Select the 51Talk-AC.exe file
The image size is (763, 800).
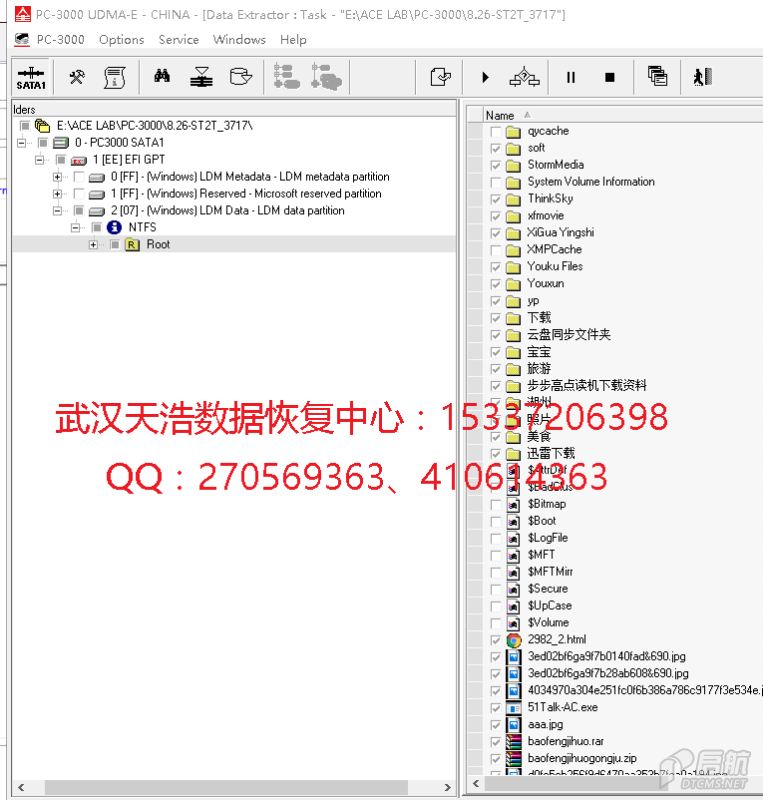pyautogui.click(x=562, y=707)
